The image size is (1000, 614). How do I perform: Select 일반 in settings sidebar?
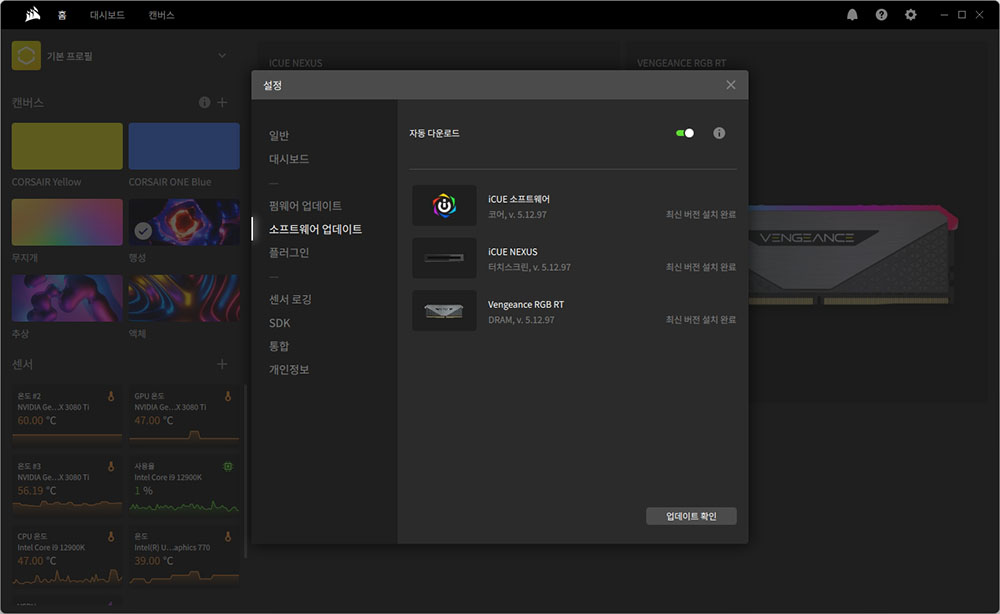[x=279, y=135]
